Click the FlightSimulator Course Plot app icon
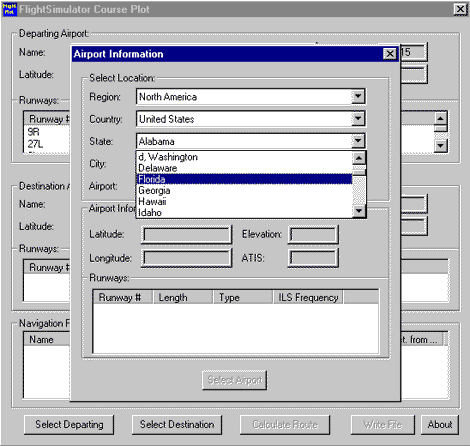This screenshot has width=470, height=446. (x=9, y=9)
